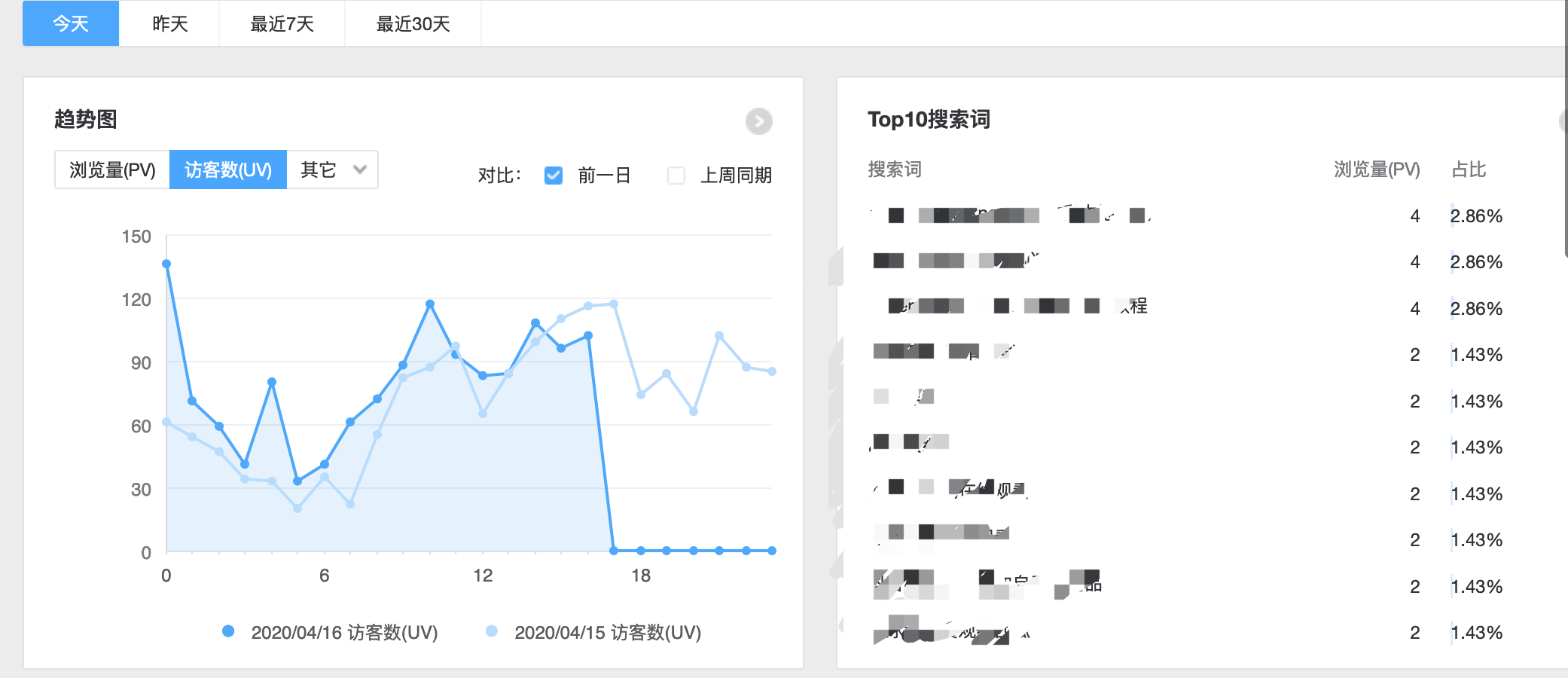Click the 搜索词 column header
This screenshot has height=678, width=1568.
click(x=895, y=169)
